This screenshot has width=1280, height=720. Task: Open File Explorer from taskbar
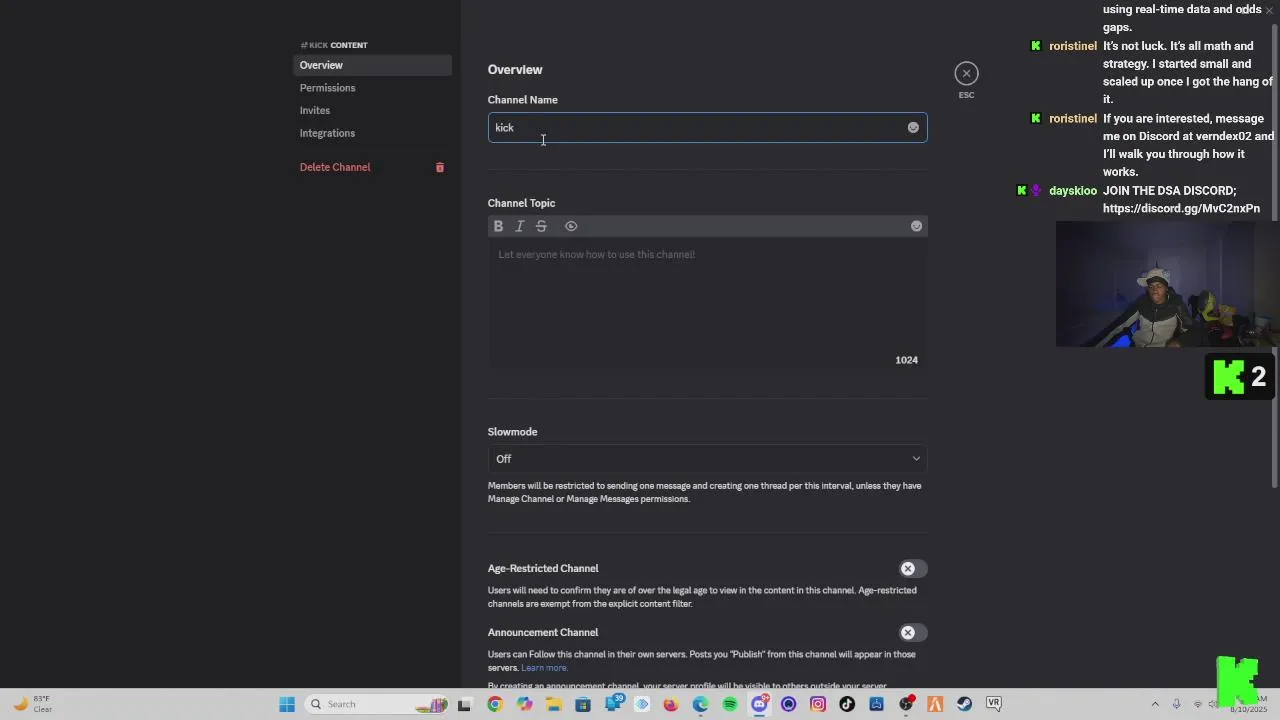(x=553, y=704)
